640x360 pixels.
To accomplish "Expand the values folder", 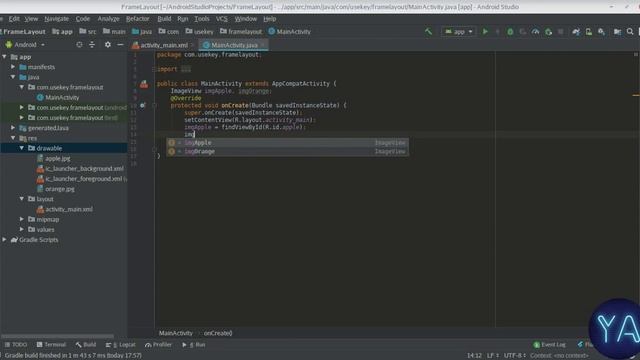I will click(x=22, y=229).
